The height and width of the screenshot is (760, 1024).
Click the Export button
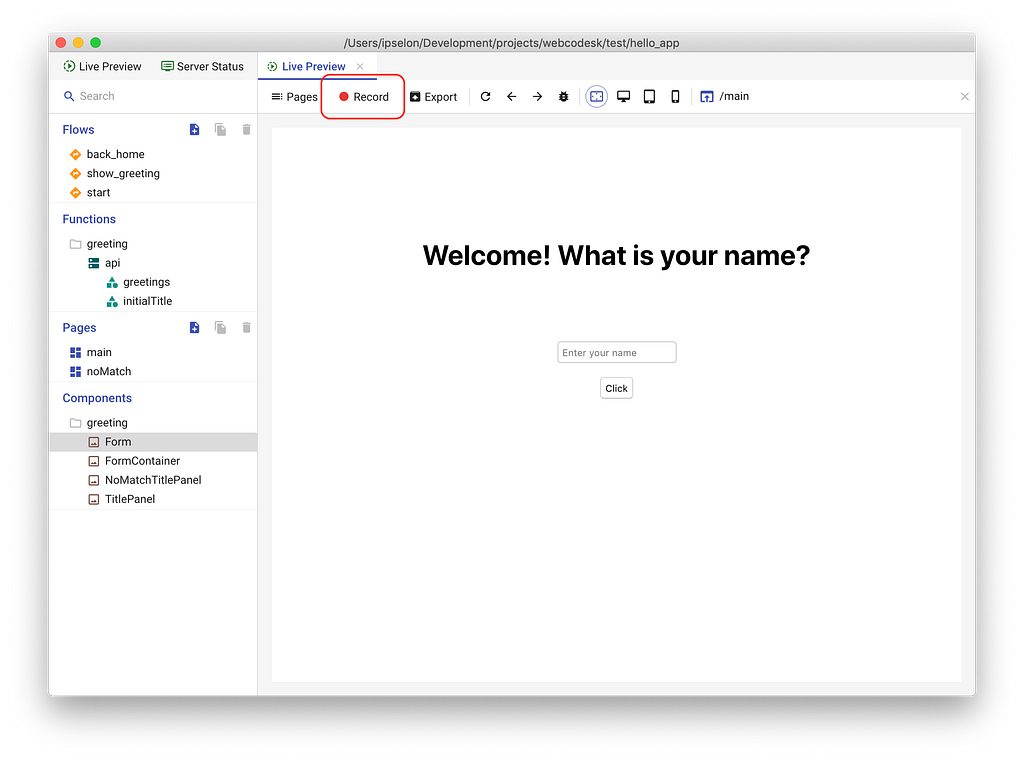tap(434, 97)
